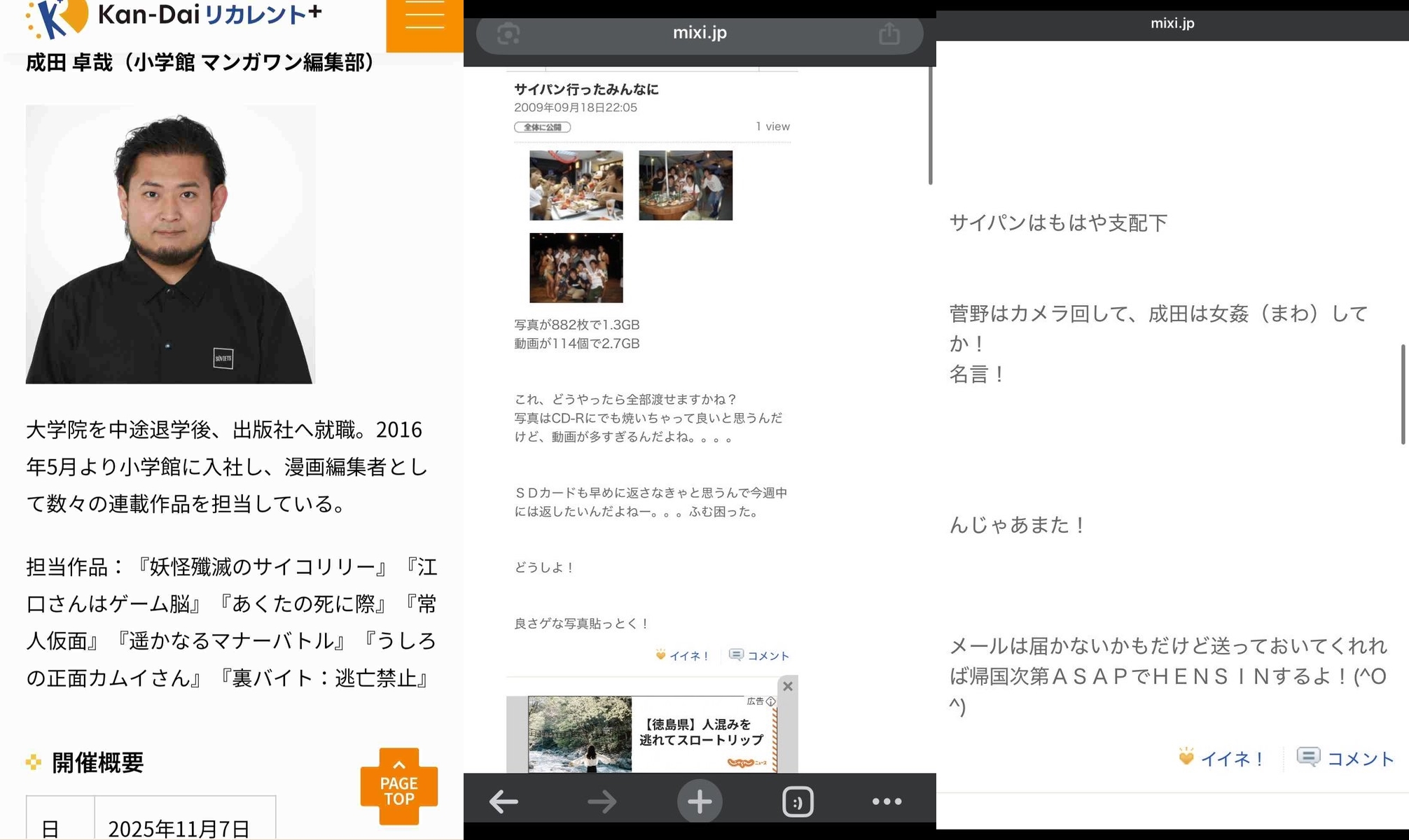This screenshot has width=1409, height=840.
Task: Tap the mixi.jp address bar
Action: (x=699, y=33)
